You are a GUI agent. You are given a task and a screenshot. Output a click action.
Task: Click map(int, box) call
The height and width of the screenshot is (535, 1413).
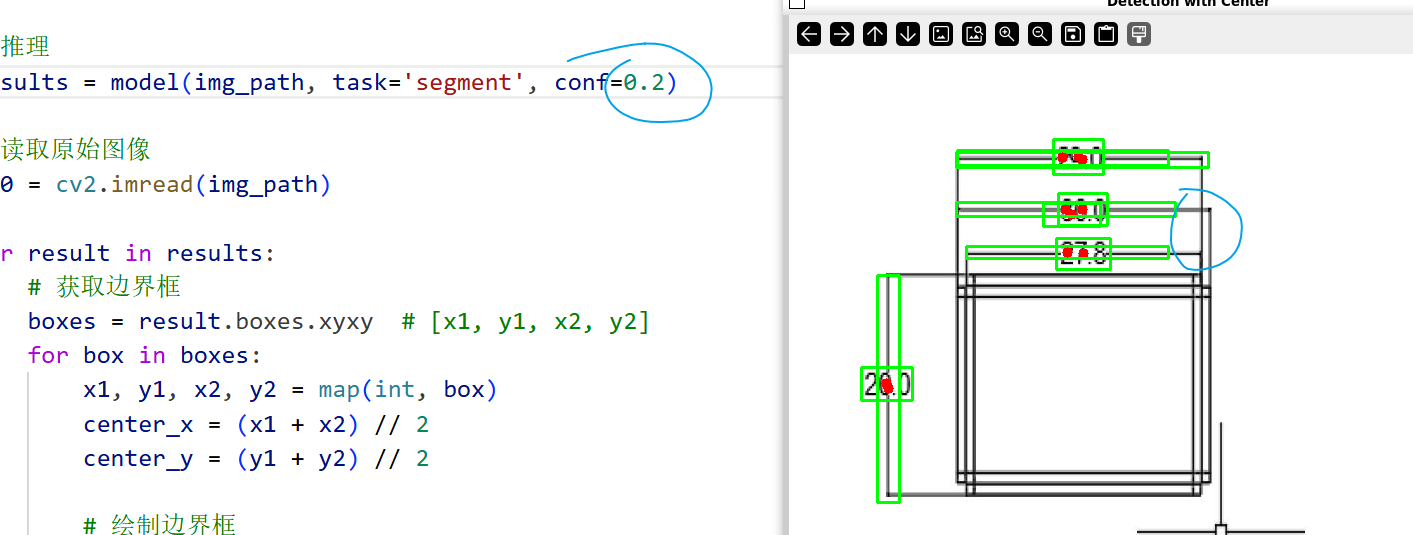408,390
